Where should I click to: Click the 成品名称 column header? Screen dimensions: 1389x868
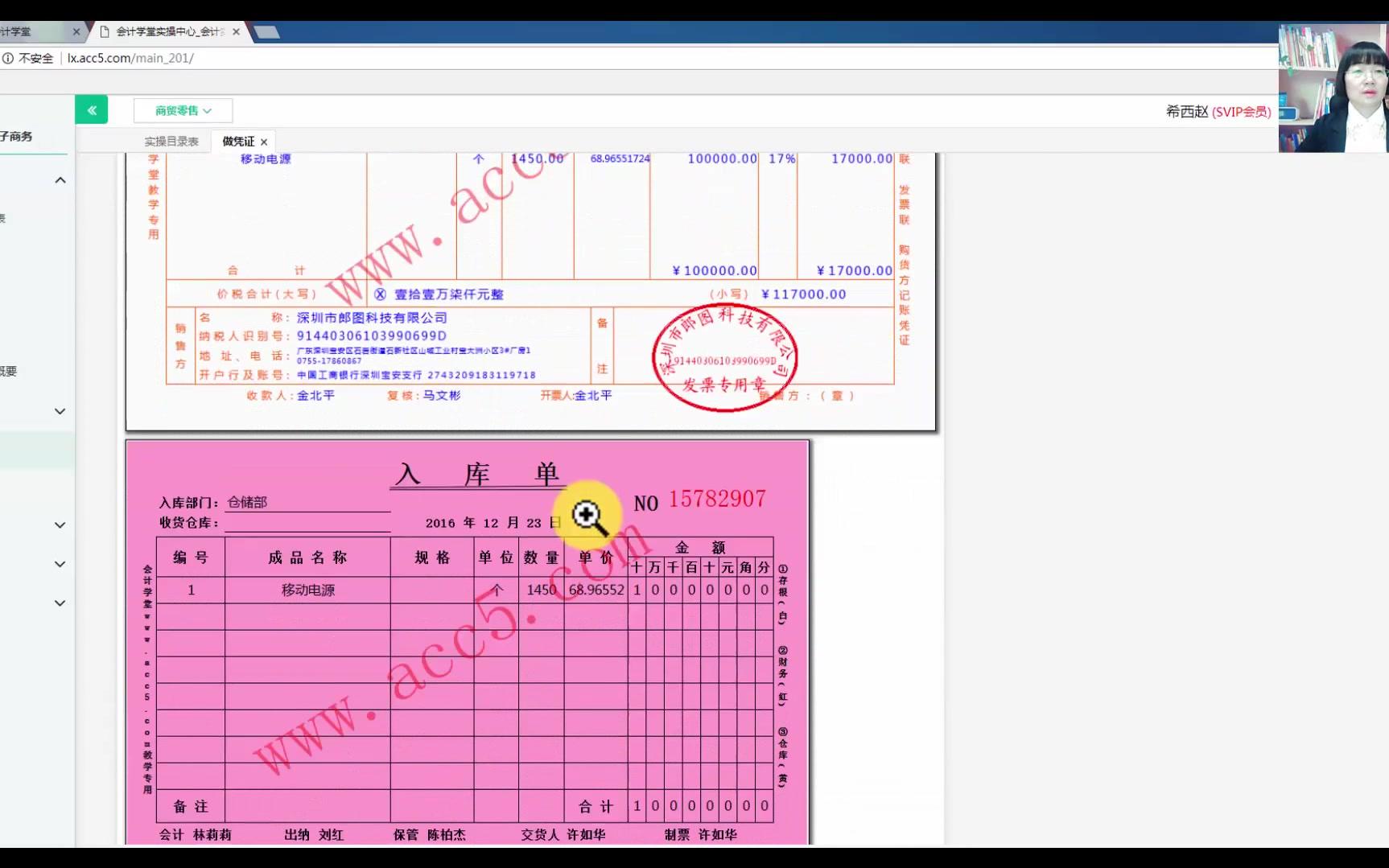click(x=307, y=557)
